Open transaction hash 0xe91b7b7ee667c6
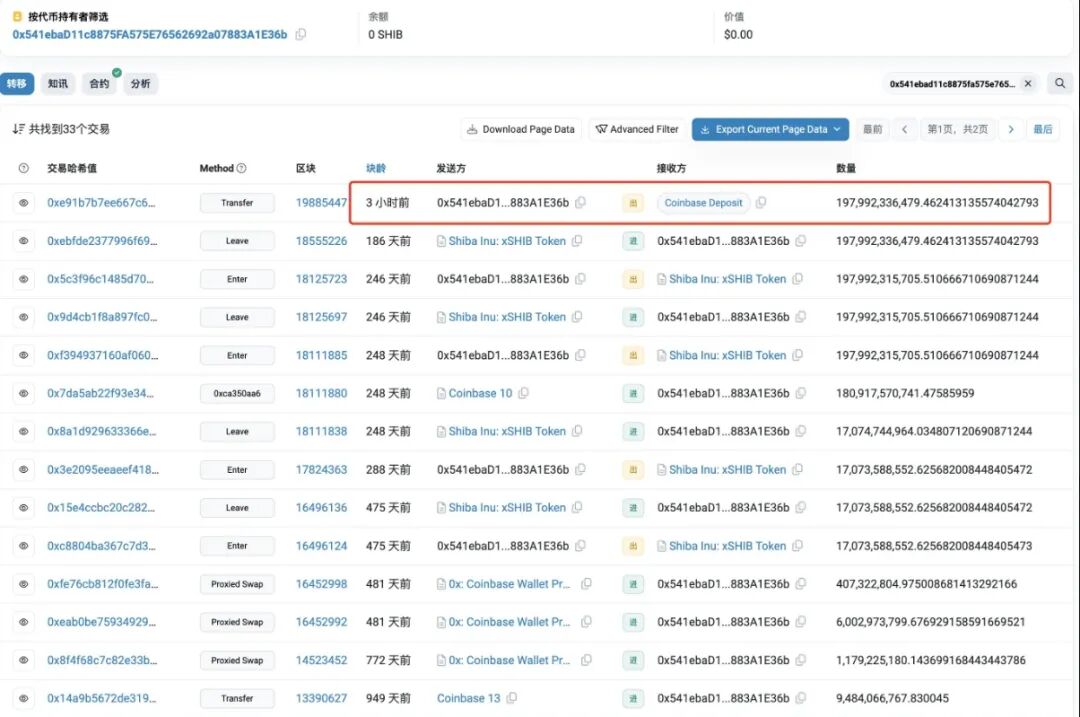1080x717 pixels. pos(101,202)
